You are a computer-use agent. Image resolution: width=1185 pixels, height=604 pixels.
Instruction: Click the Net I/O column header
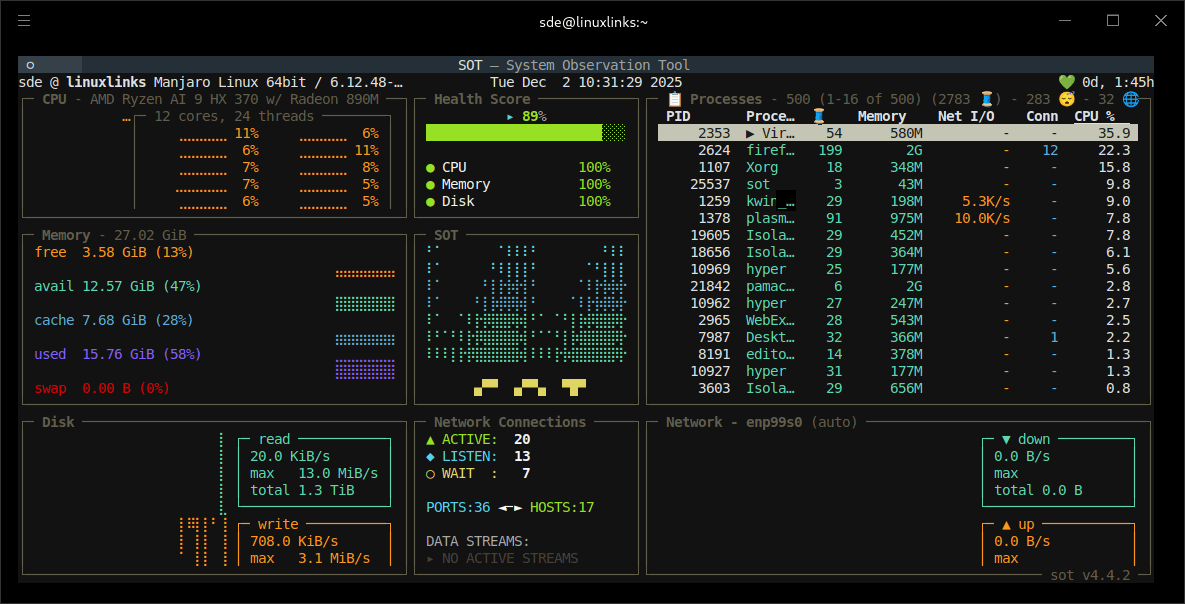[x=965, y=116]
